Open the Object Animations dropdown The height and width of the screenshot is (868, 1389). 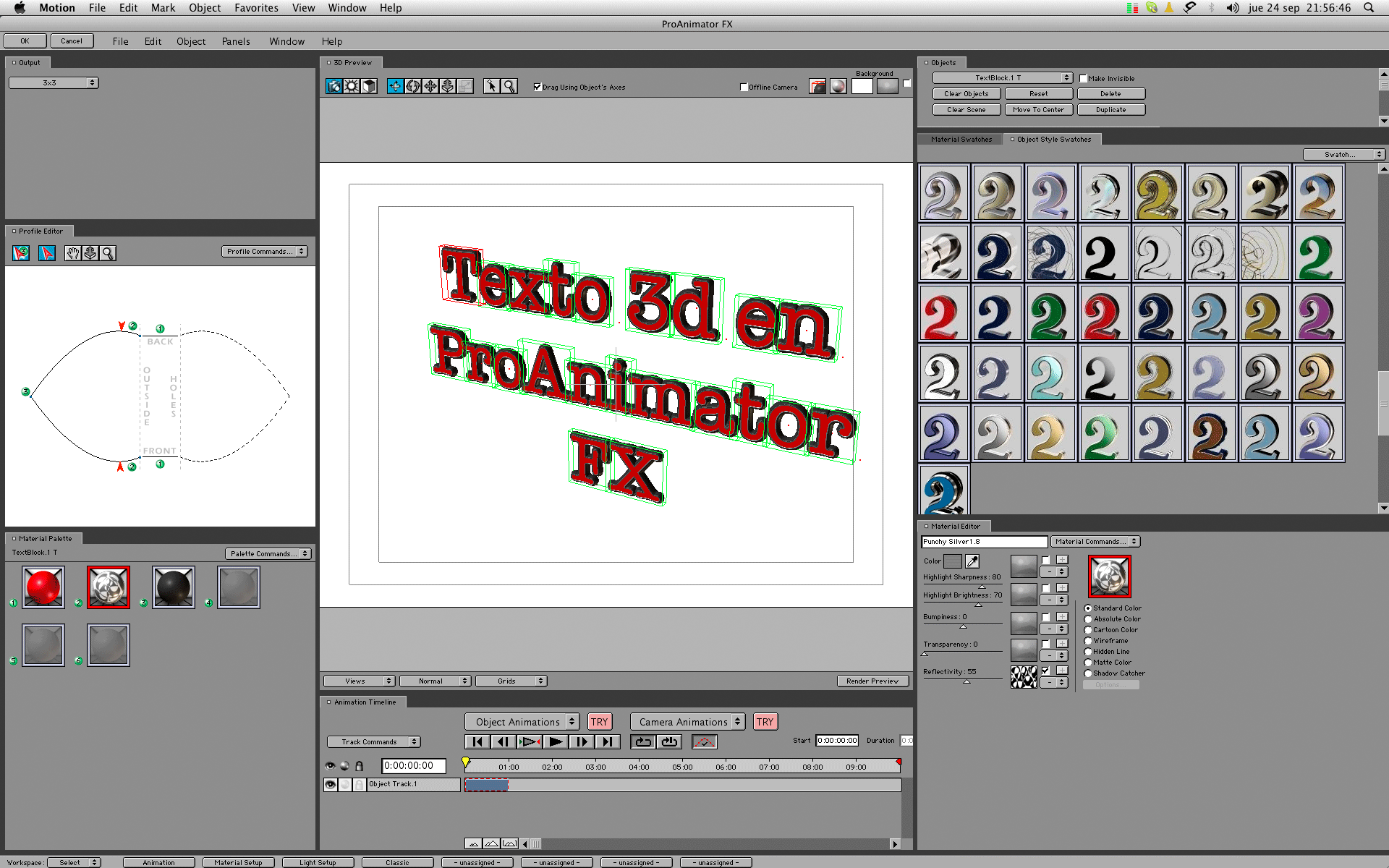pyautogui.click(x=522, y=722)
